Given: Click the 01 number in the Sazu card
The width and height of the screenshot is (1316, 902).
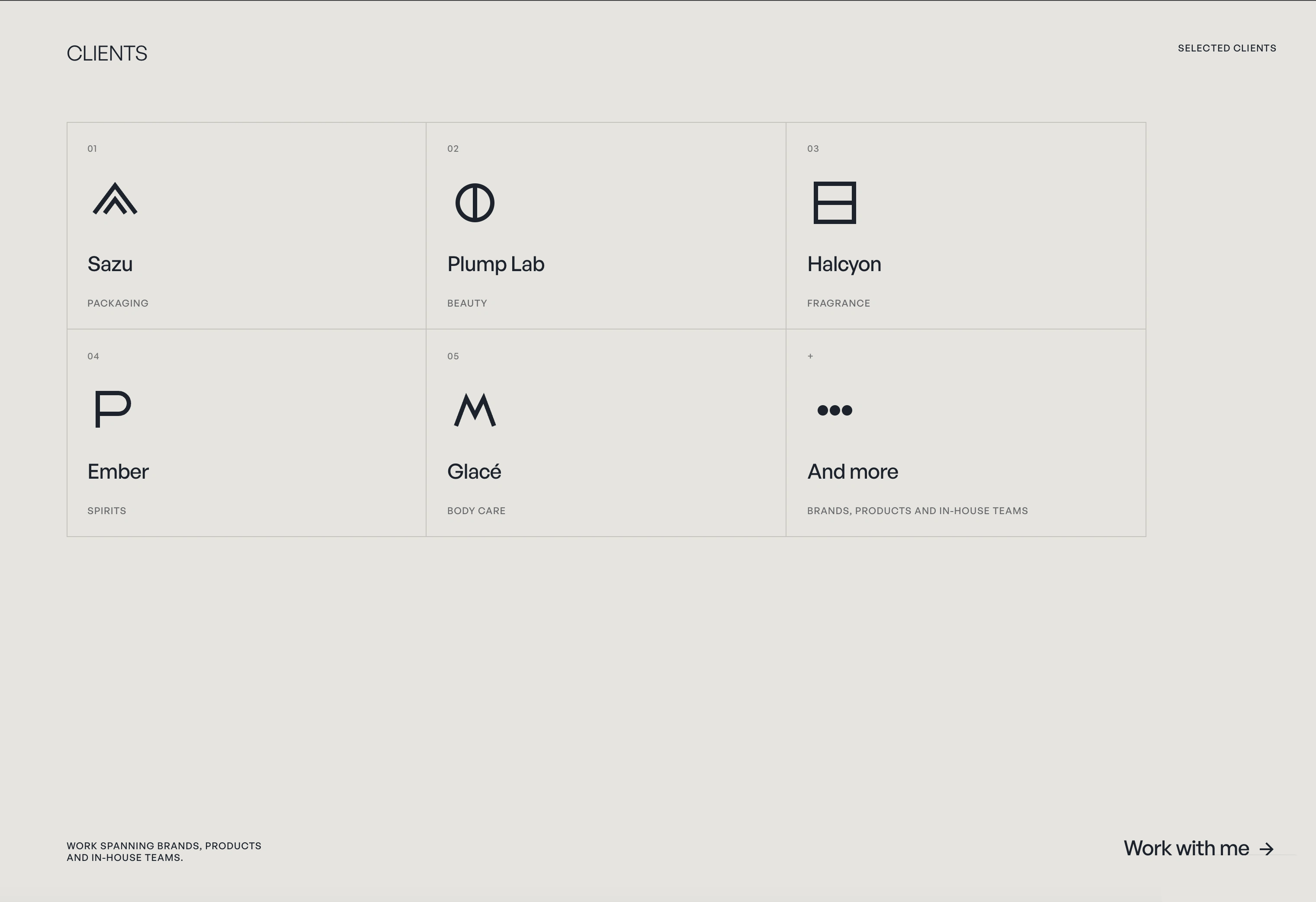Looking at the screenshot, I should (92, 149).
